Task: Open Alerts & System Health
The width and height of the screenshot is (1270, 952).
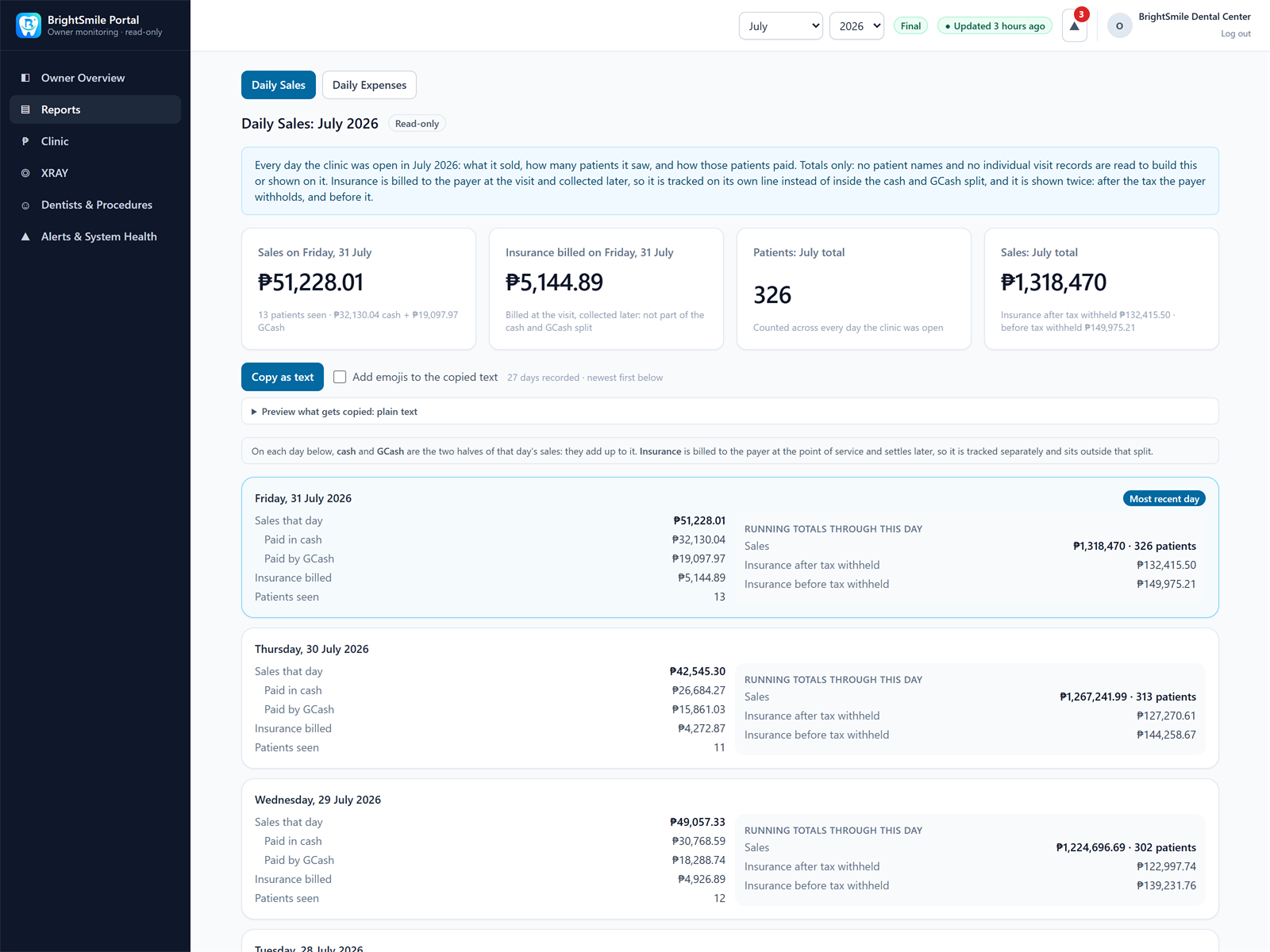Action: click(x=95, y=236)
